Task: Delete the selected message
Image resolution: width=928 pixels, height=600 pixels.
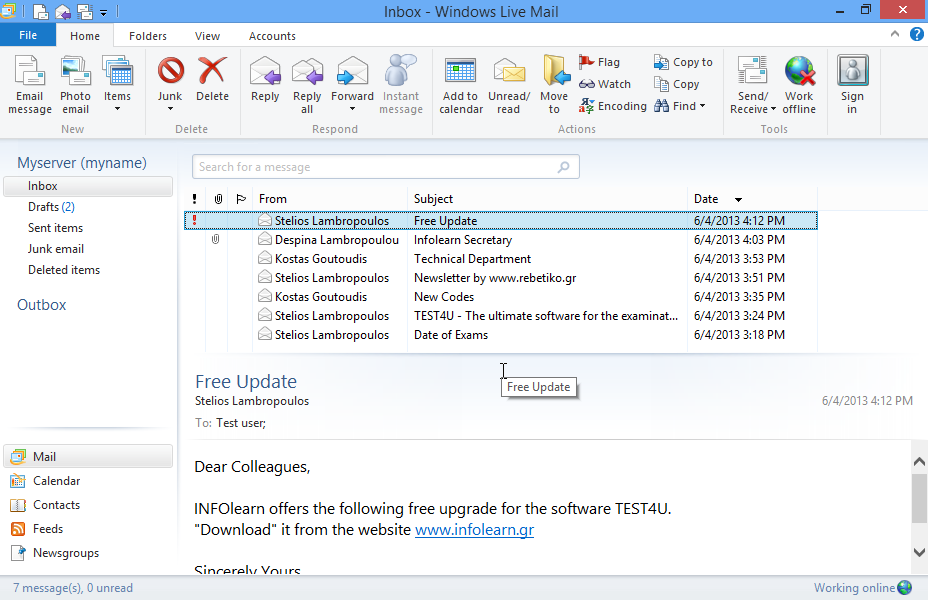Action: pyautogui.click(x=212, y=79)
